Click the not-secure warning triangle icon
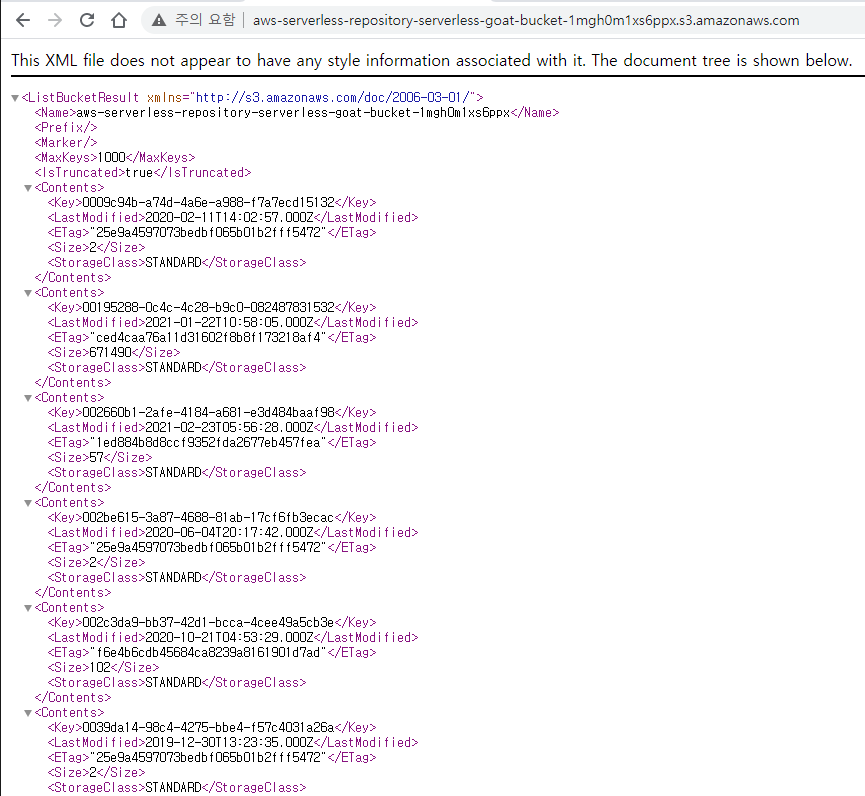Screen dimensions: 865x796 tap(159, 20)
